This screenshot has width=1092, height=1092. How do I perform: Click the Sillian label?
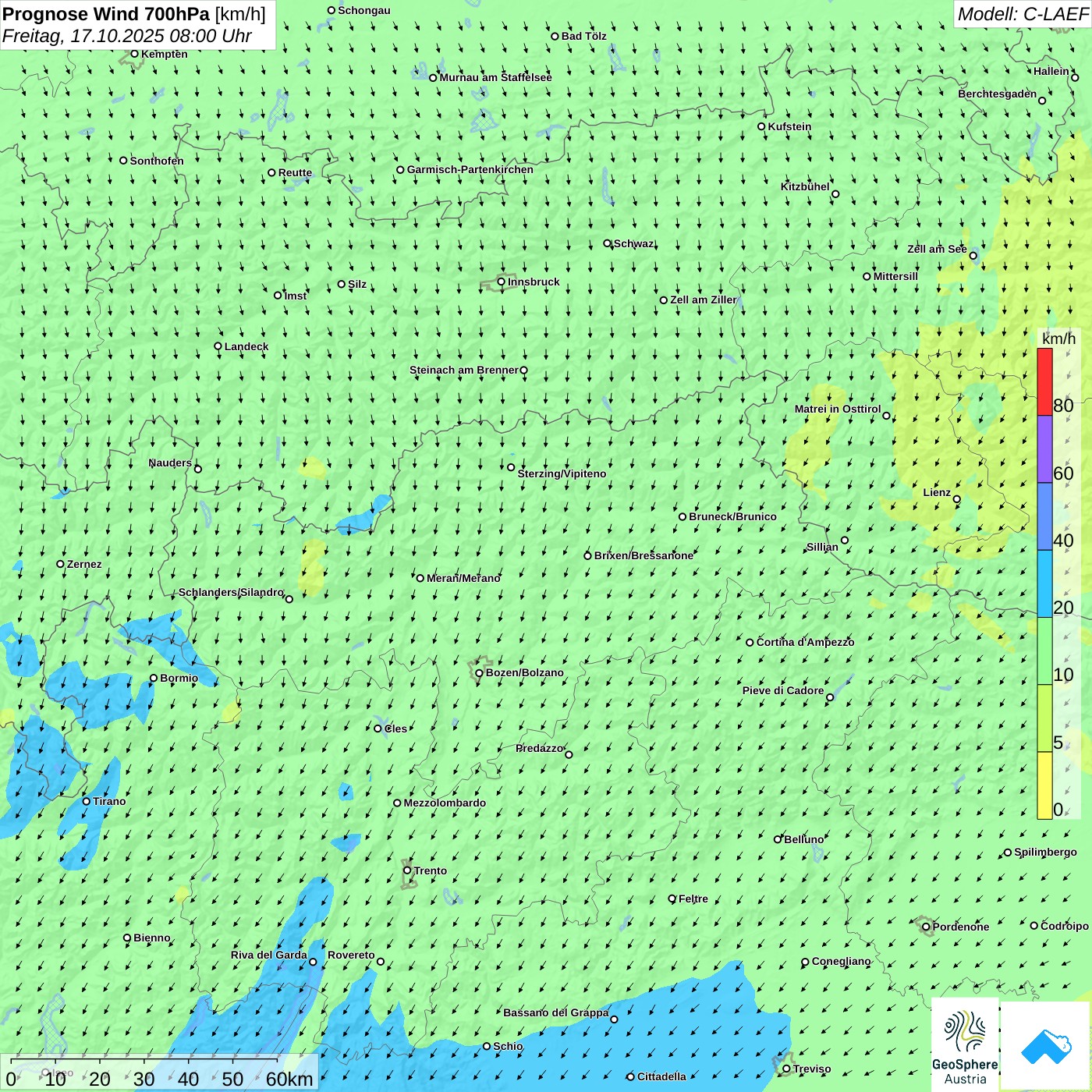point(822,547)
